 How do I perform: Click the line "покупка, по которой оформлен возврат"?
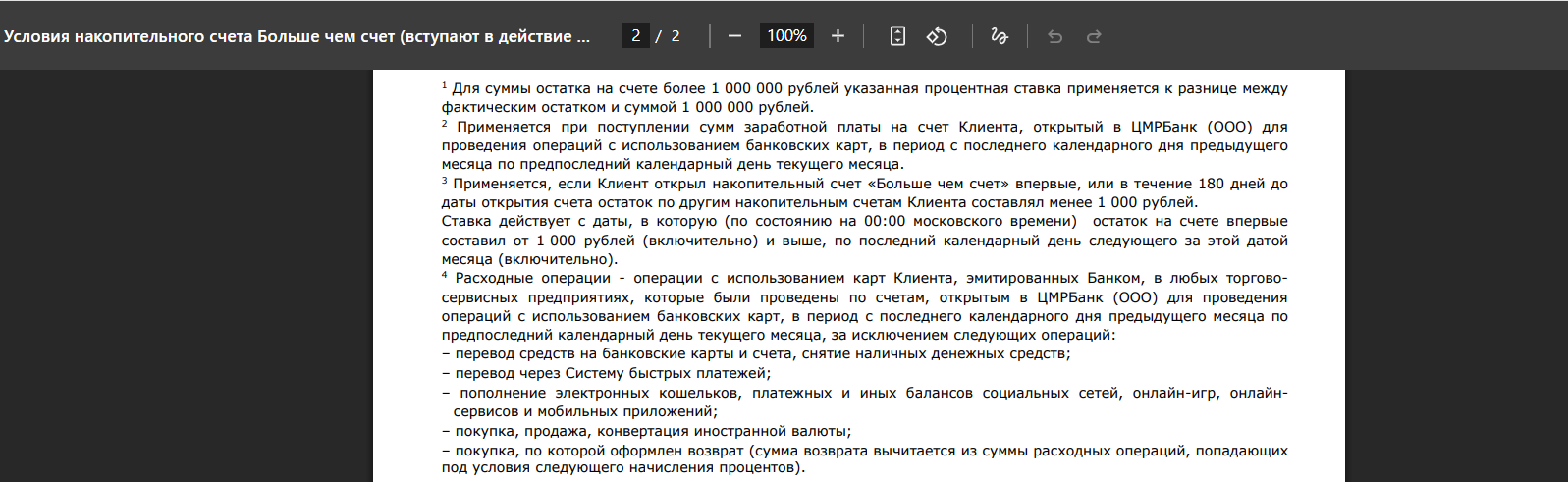point(865,451)
